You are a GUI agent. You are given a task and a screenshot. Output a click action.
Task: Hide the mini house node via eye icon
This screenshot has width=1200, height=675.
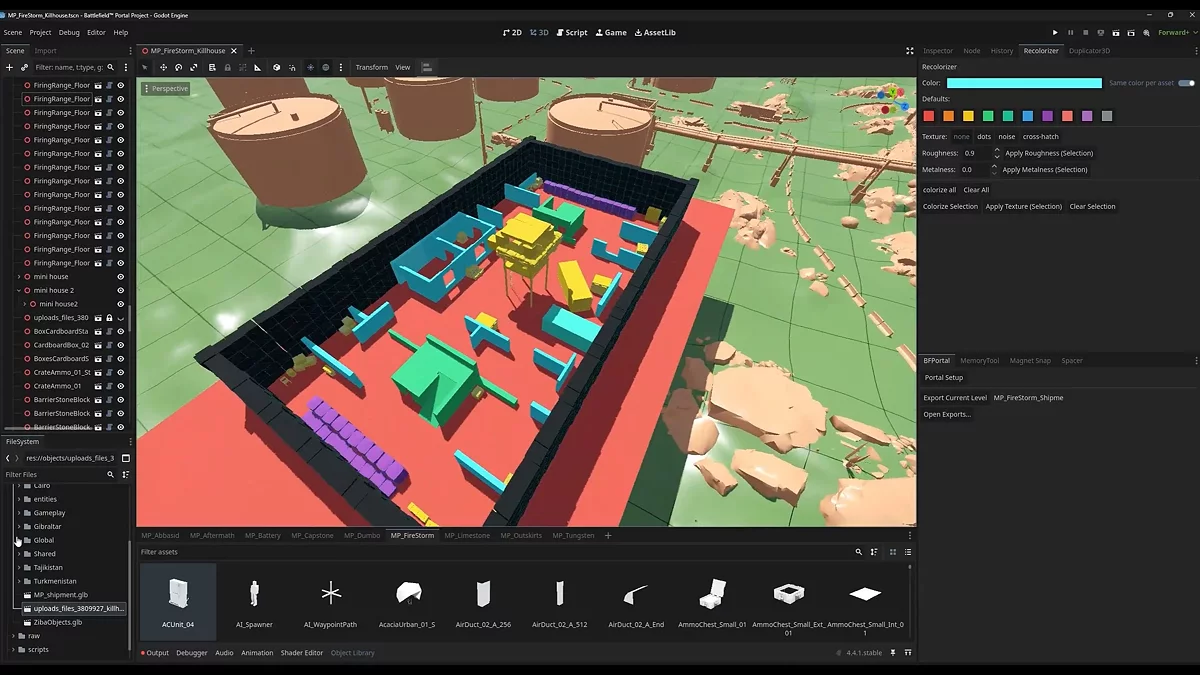click(x=120, y=277)
